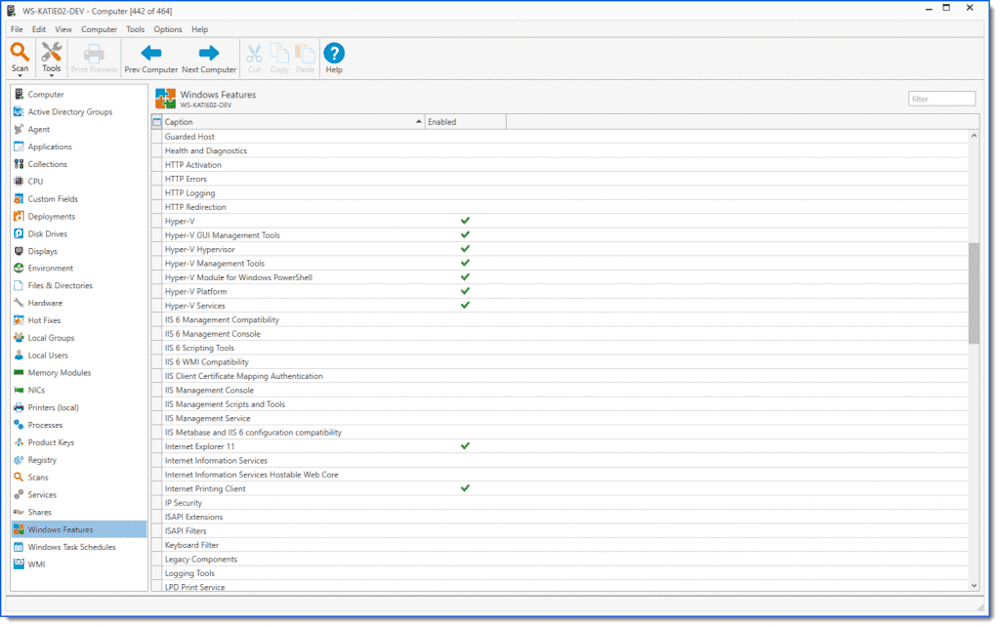
Task: Select the Environment globe icon in sidebar
Action: point(18,268)
